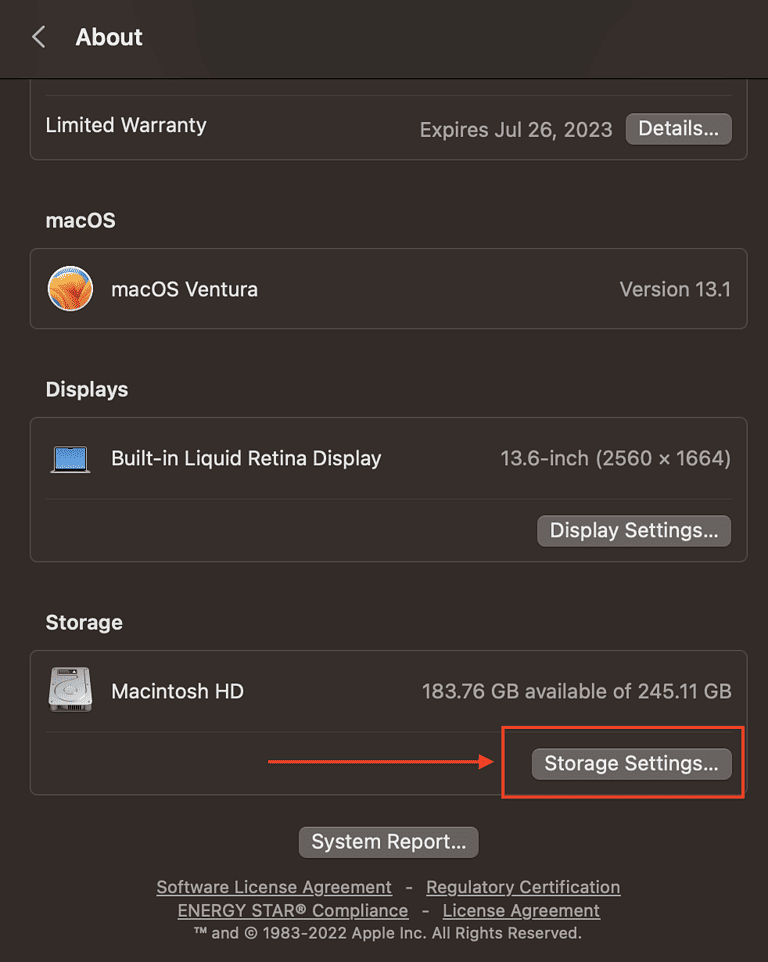This screenshot has height=962, width=768.
Task: Select the Limited Warranty row
Action: (x=125, y=125)
